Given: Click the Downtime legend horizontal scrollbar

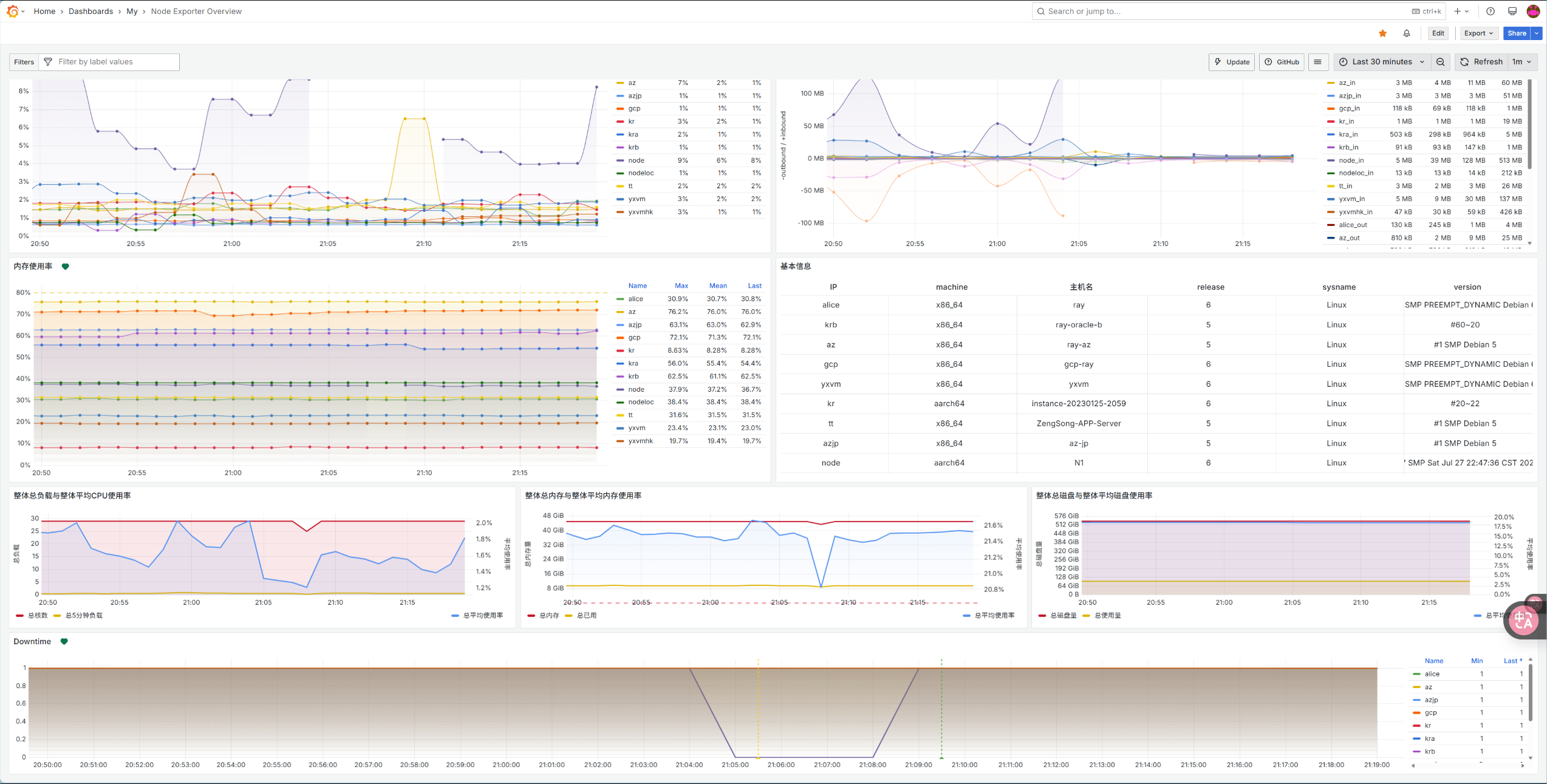Looking at the screenshot, I should click(1467, 765).
